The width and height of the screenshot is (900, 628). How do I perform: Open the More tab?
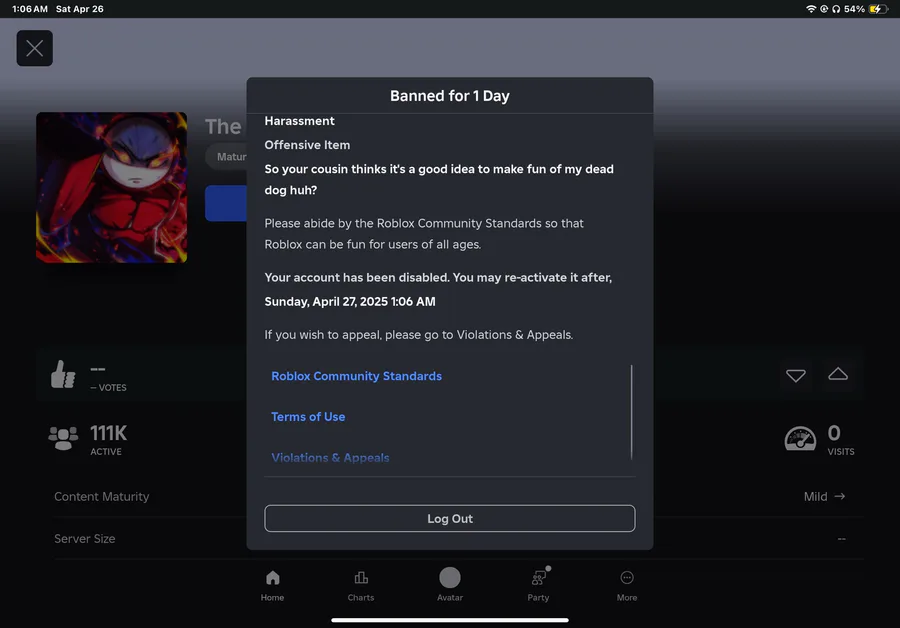pos(627,586)
